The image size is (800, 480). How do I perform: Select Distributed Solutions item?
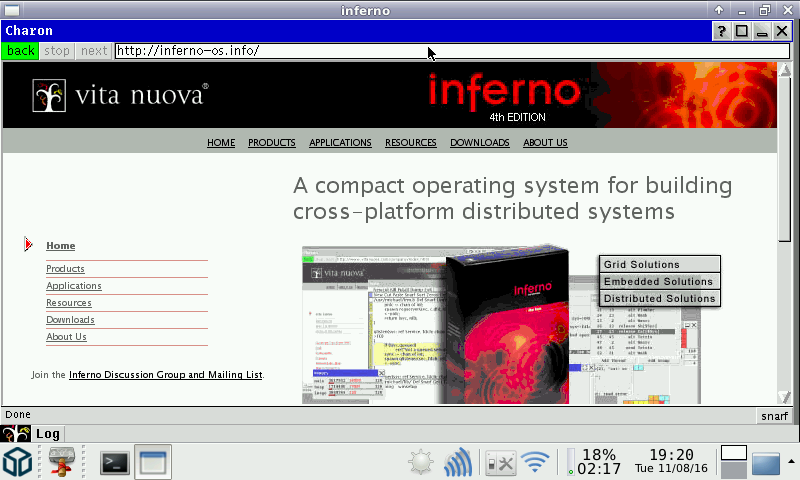click(x=660, y=299)
